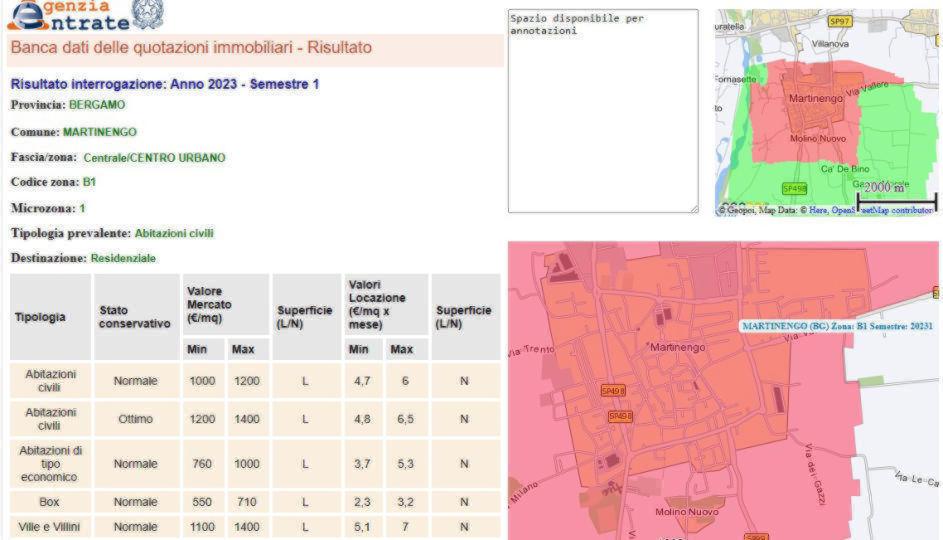Click the Martinengo label on the large zone map
The image size is (943, 540).
click(678, 348)
